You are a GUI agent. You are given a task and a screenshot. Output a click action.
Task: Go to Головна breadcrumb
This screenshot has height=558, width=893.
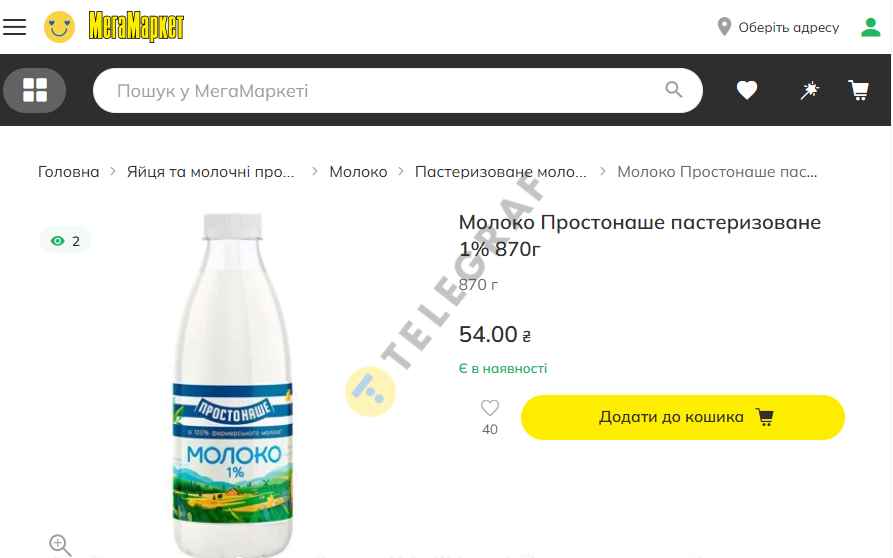(x=68, y=171)
